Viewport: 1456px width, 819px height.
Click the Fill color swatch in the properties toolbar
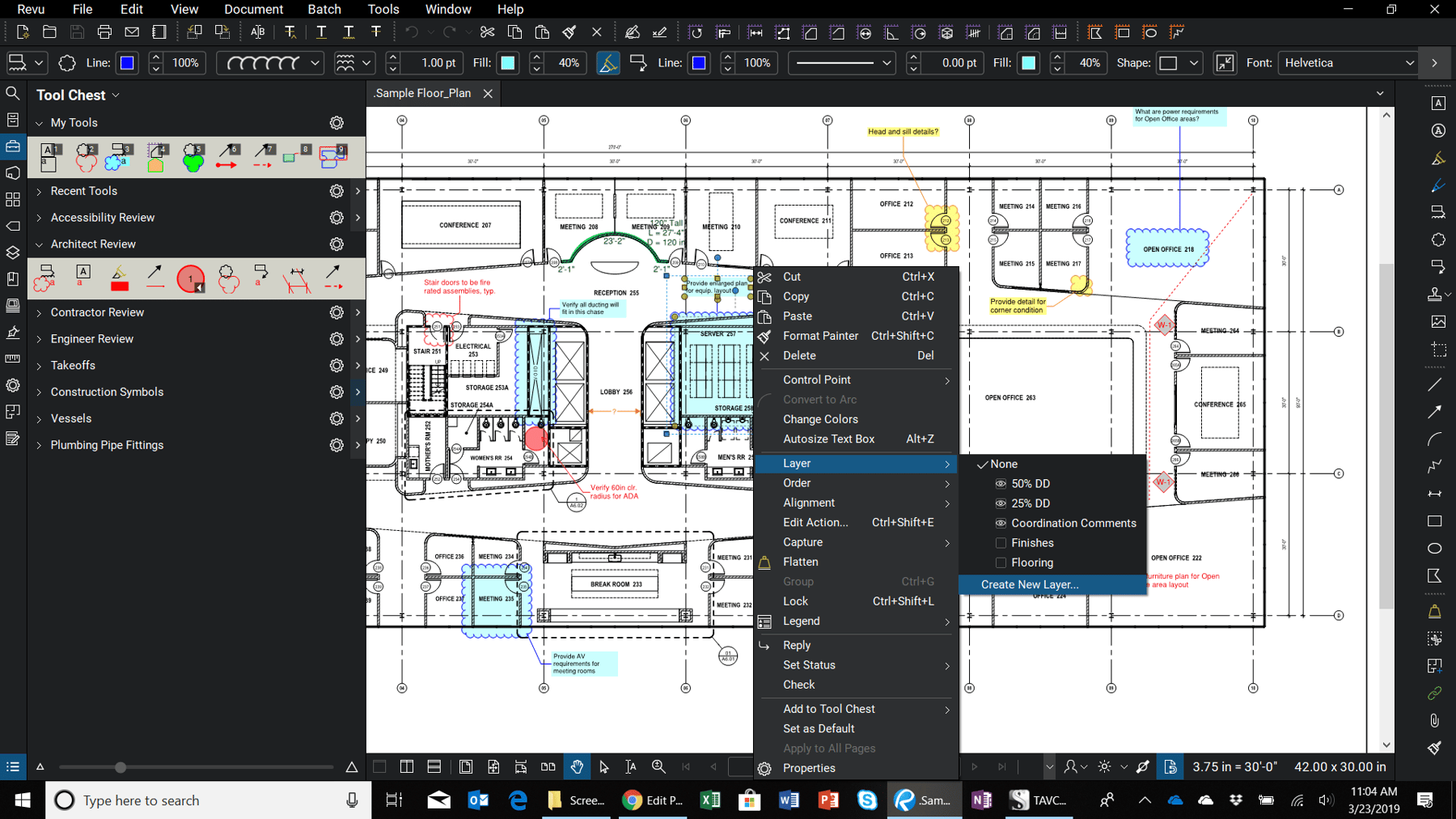point(507,62)
